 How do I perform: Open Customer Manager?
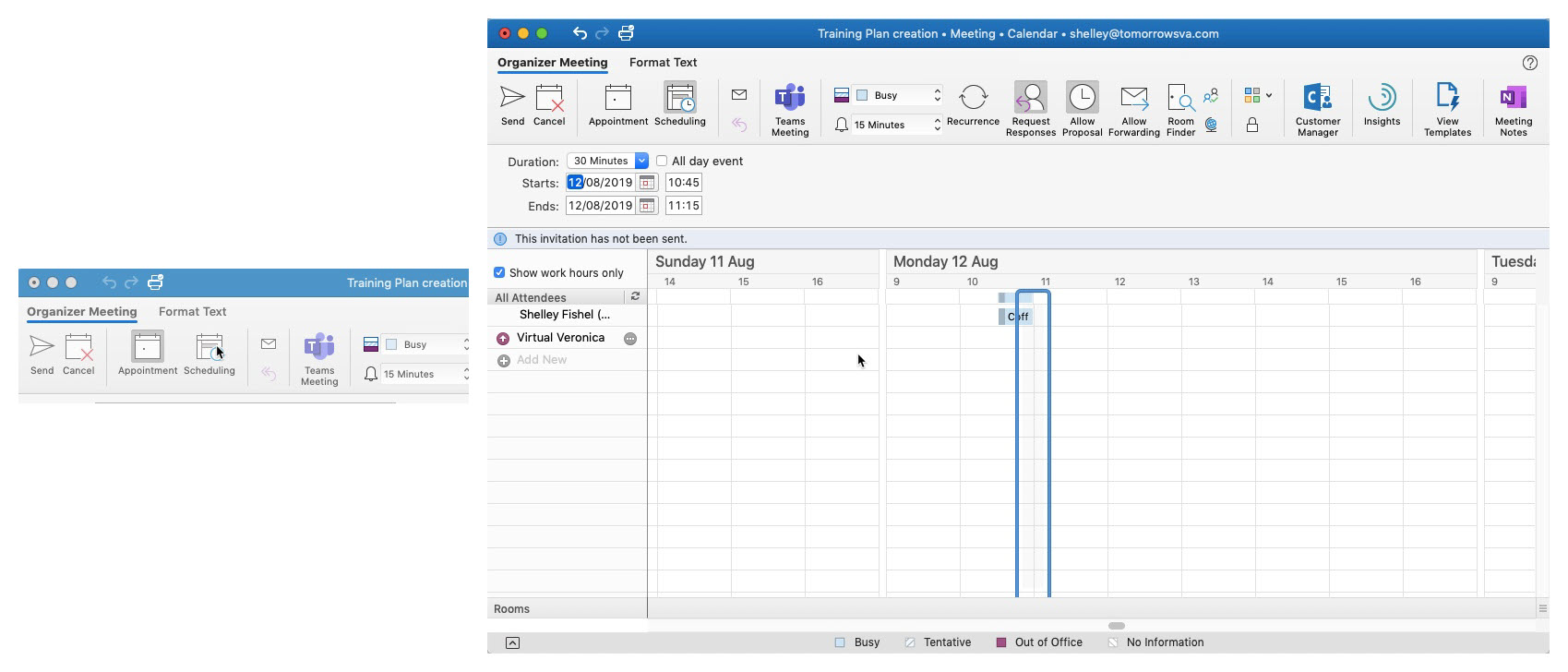pyautogui.click(x=1318, y=109)
